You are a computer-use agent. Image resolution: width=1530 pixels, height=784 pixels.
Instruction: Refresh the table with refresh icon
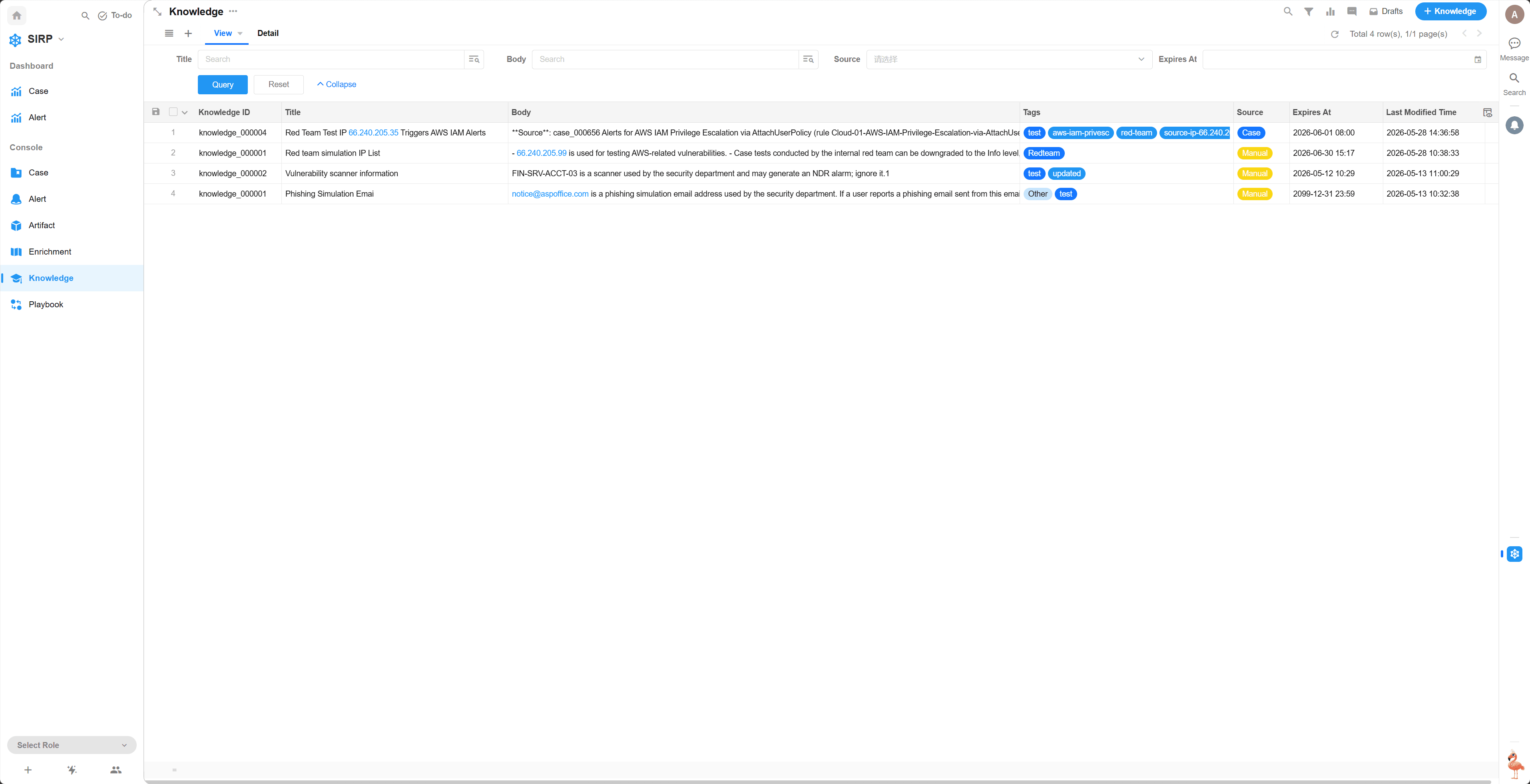[1335, 34]
